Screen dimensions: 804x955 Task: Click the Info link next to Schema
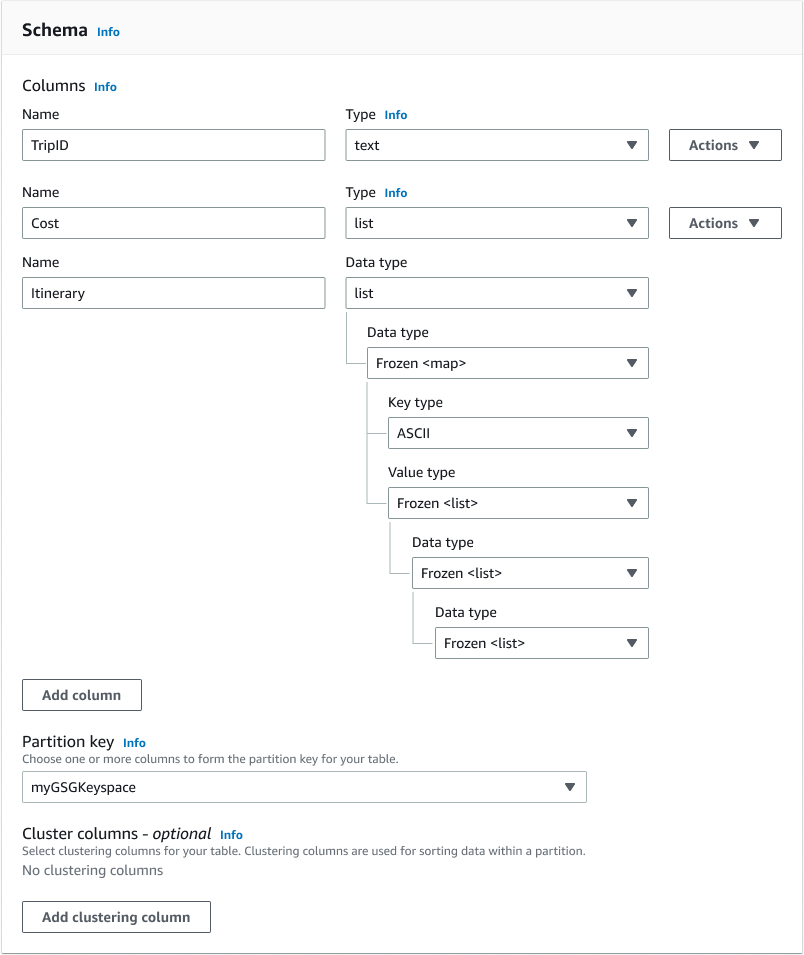[108, 31]
